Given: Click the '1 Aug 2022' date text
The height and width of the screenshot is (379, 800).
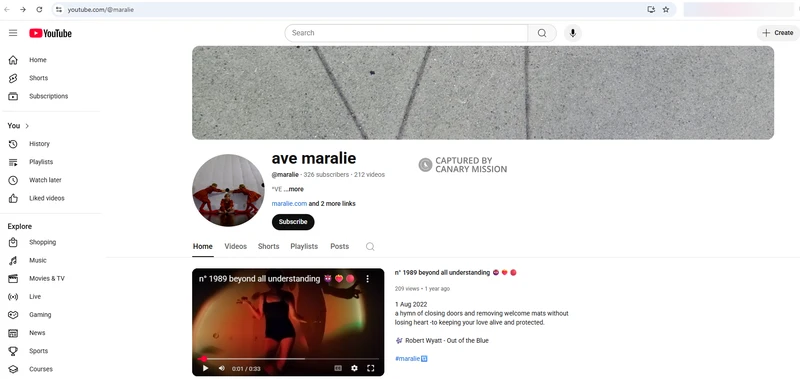Looking at the screenshot, I should (x=411, y=305).
